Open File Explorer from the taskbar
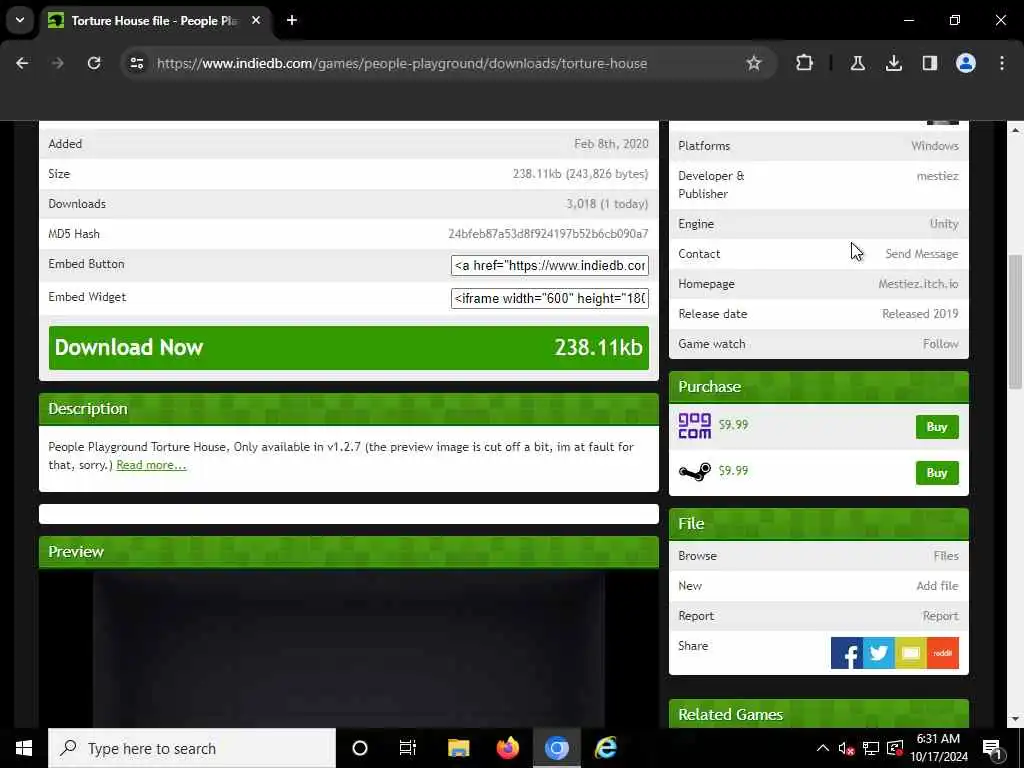1024x768 pixels. coord(458,748)
